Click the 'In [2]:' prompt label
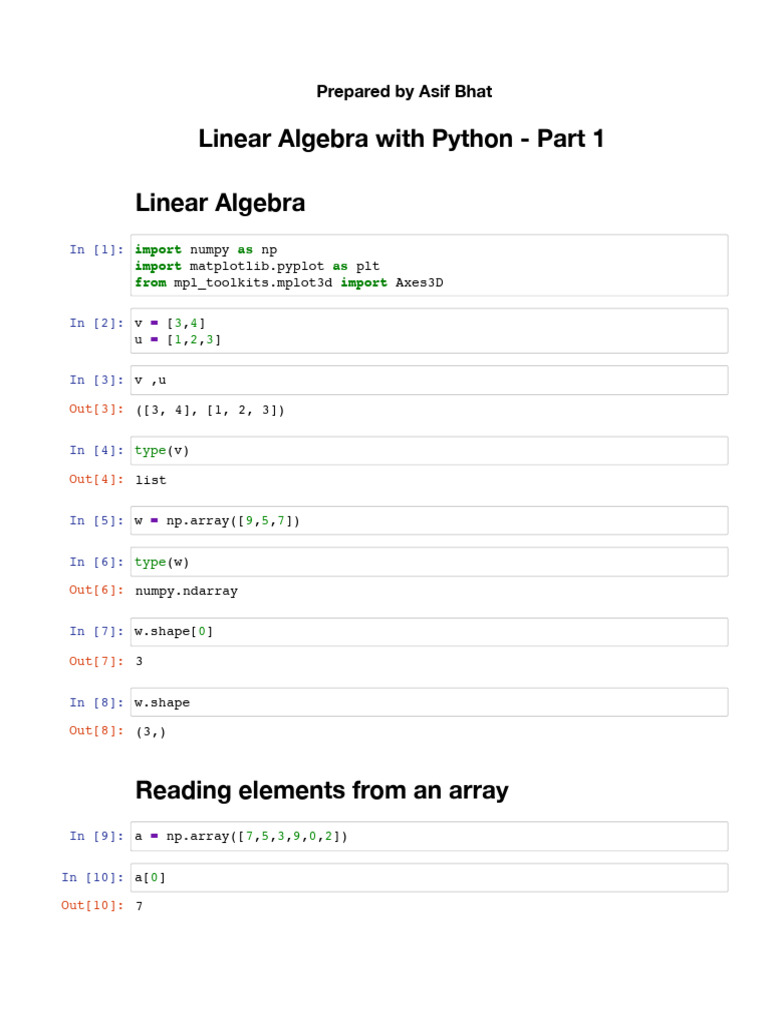Image resolution: width=768 pixels, height=1024 pixels. [x=97, y=323]
